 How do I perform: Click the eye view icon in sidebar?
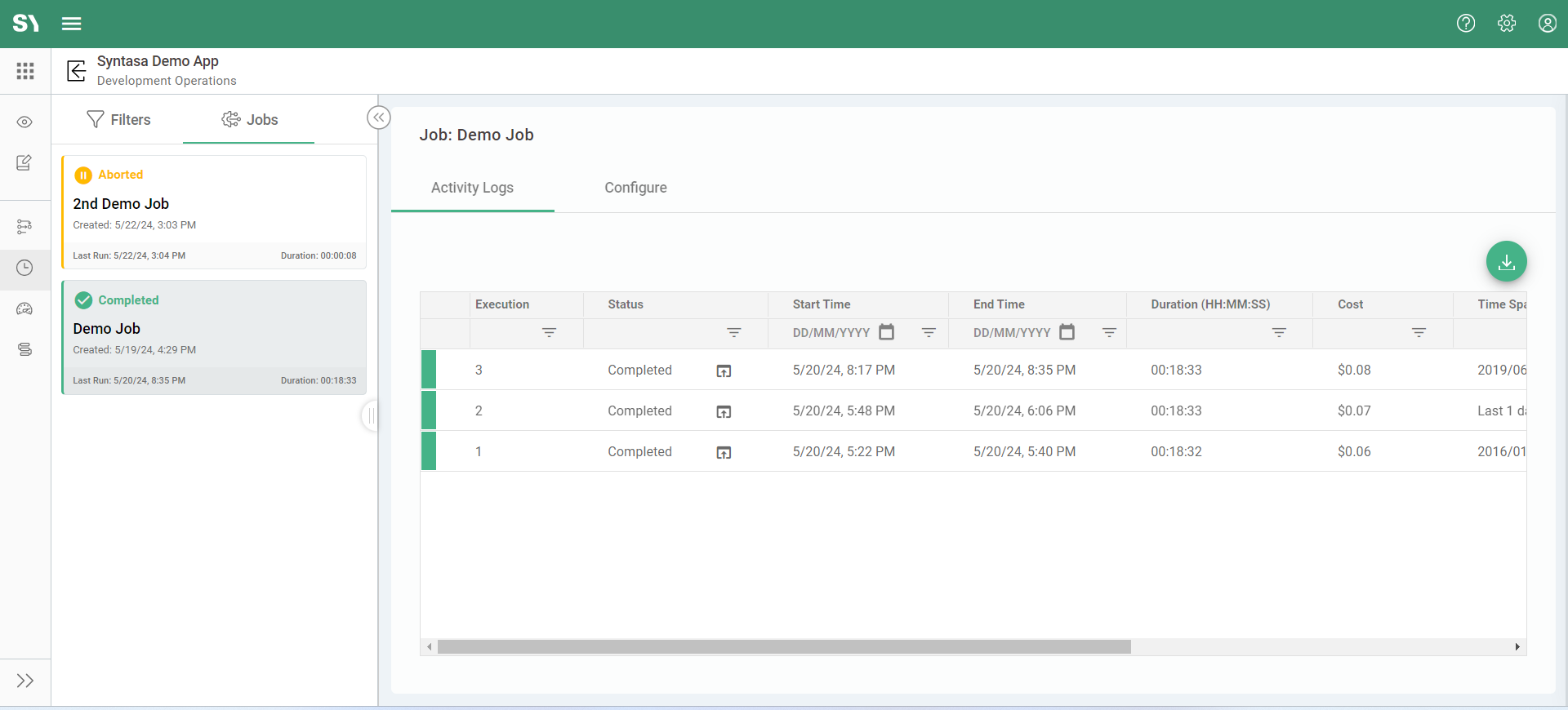pyautogui.click(x=24, y=122)
